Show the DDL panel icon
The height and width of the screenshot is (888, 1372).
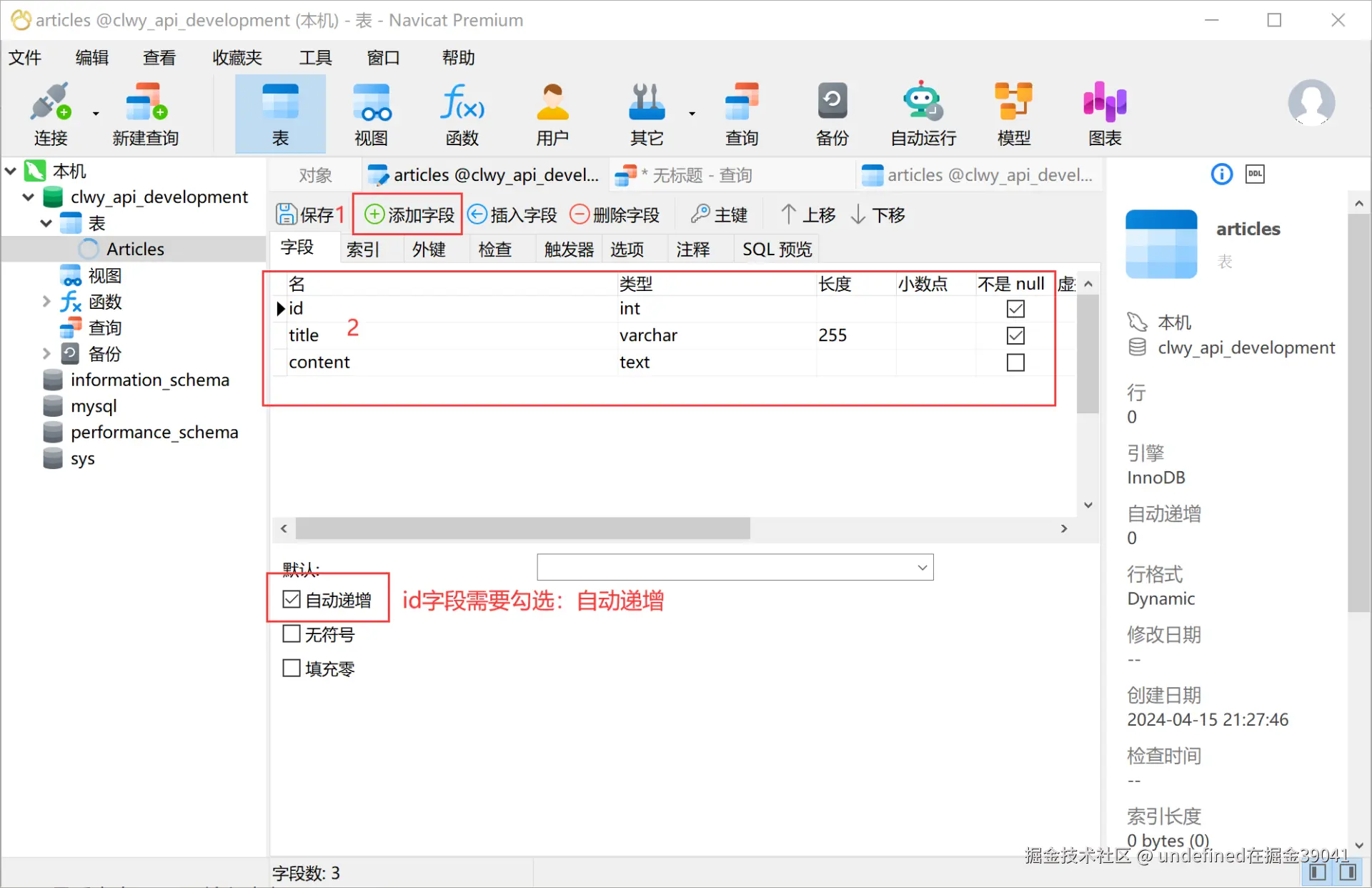1255,174
